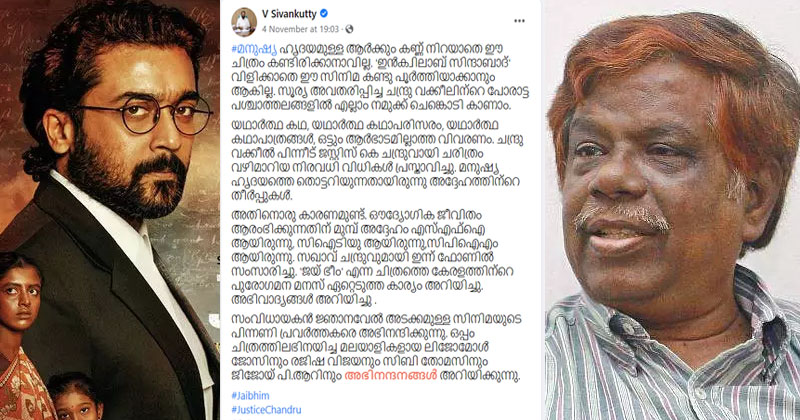The width and height of the screenshot is (800, 420).
Task: Open the '4 November at 19:03' timestamp link
Action: (x=301, y=29)
